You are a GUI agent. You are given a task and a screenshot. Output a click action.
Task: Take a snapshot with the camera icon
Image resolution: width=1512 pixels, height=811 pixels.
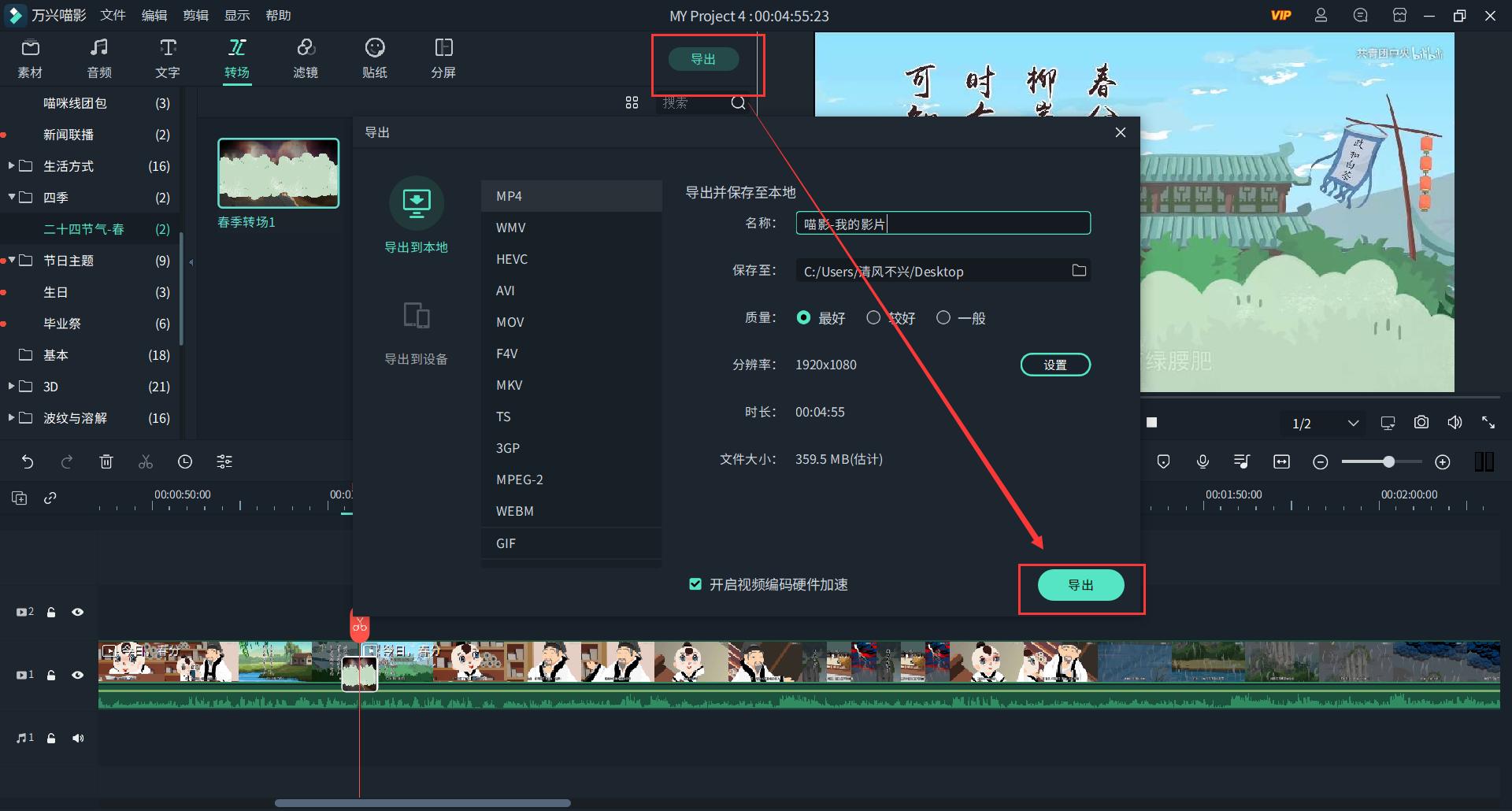point(1421,422)
